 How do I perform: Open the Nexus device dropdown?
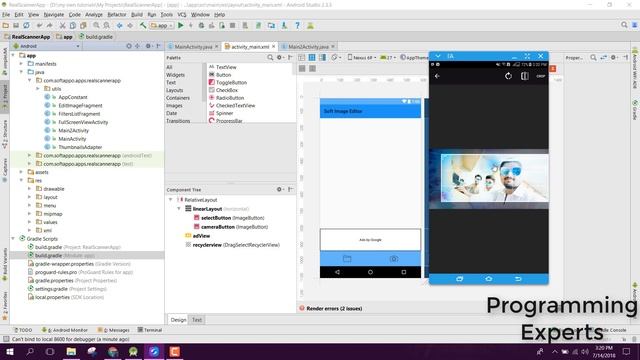pyautogui.click(x=362, y=58)
